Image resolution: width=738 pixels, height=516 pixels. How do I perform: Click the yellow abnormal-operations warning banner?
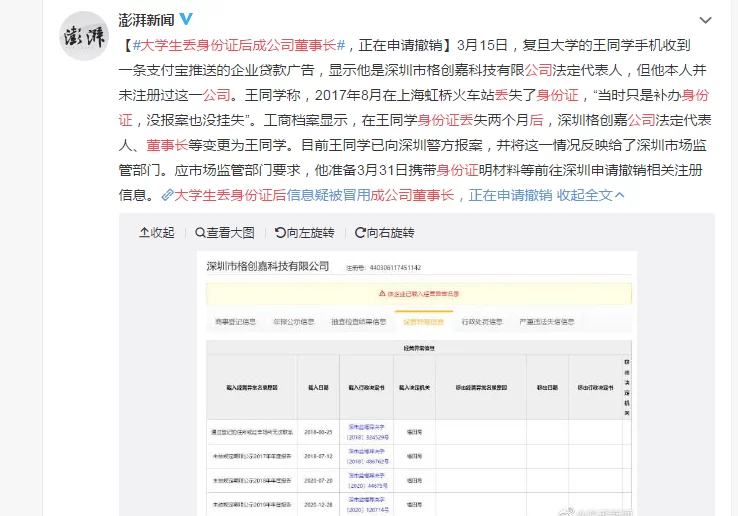click(x=419, y=293)
